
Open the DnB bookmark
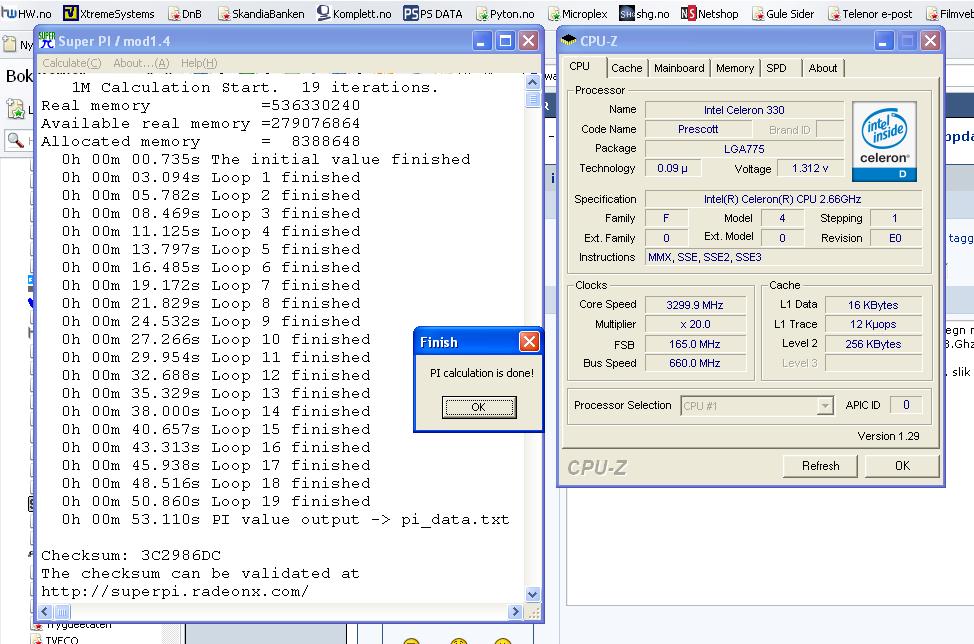185,13
